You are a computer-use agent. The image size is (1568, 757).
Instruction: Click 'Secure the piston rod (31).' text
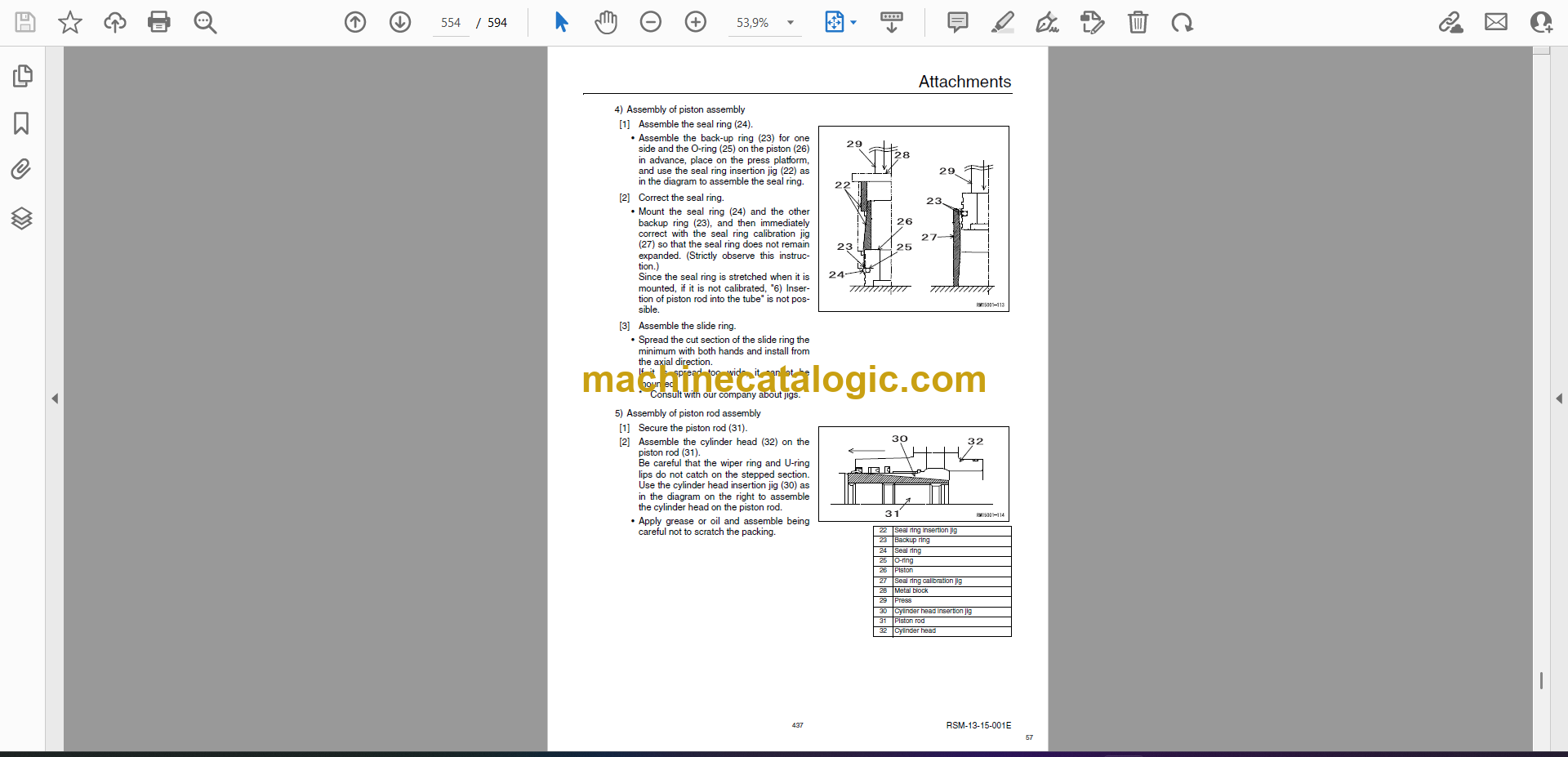click(693, 428)
